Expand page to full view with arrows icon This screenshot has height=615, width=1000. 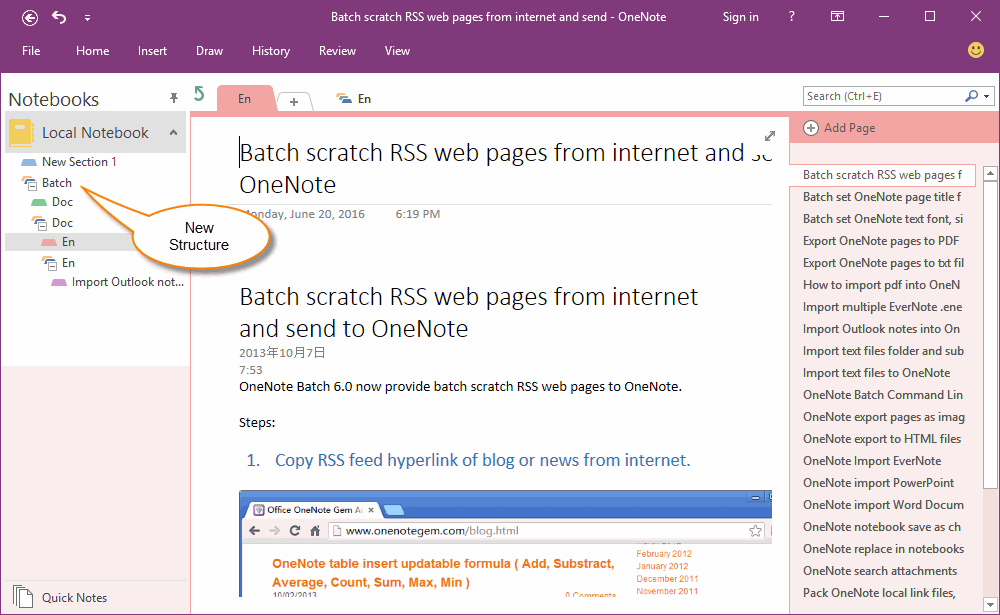(x=770, y=136)
